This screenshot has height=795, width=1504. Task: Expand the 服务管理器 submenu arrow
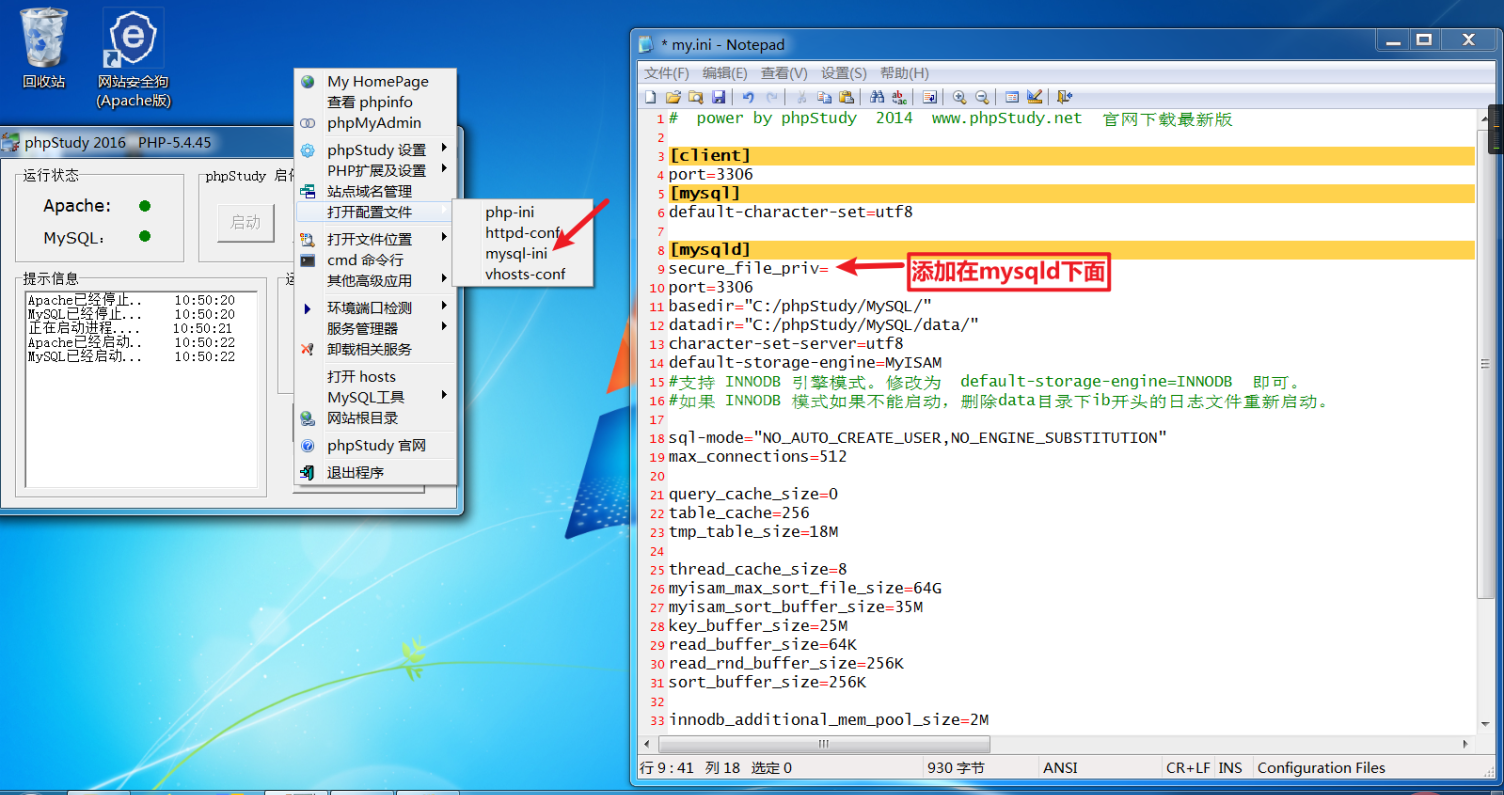[444, 328]
